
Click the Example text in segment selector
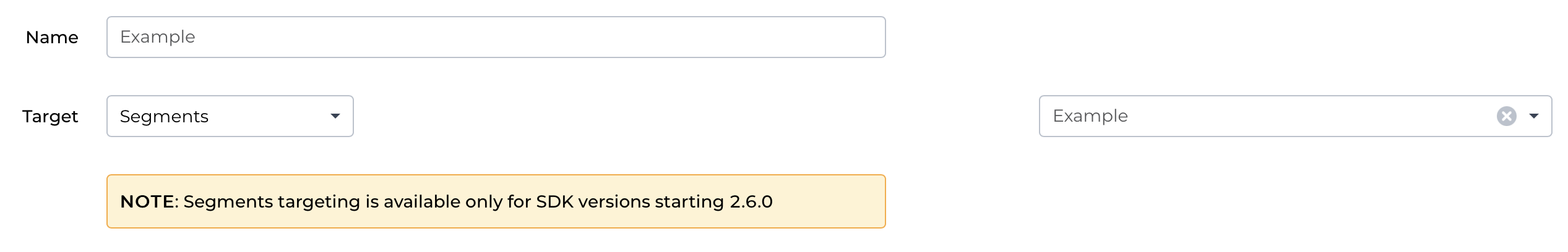pos(1090,116)
